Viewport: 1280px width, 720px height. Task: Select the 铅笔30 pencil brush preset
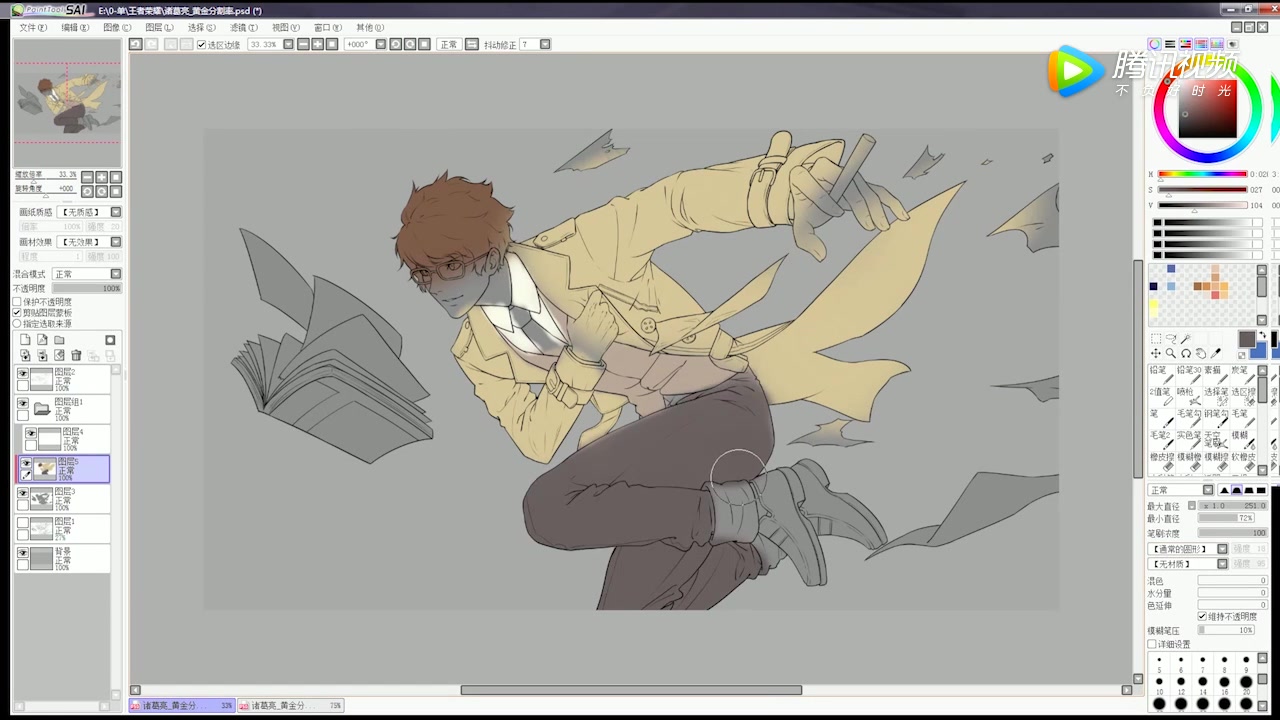tap(1188, 376)
